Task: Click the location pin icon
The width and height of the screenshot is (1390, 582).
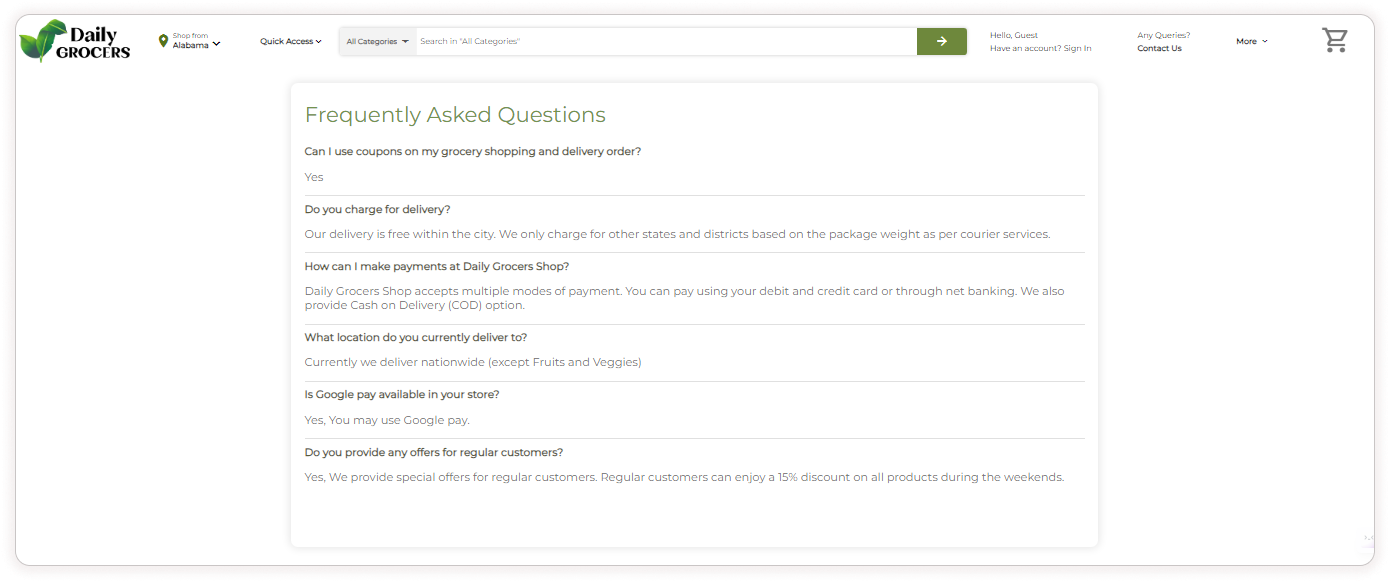Action: coord(163,41)
